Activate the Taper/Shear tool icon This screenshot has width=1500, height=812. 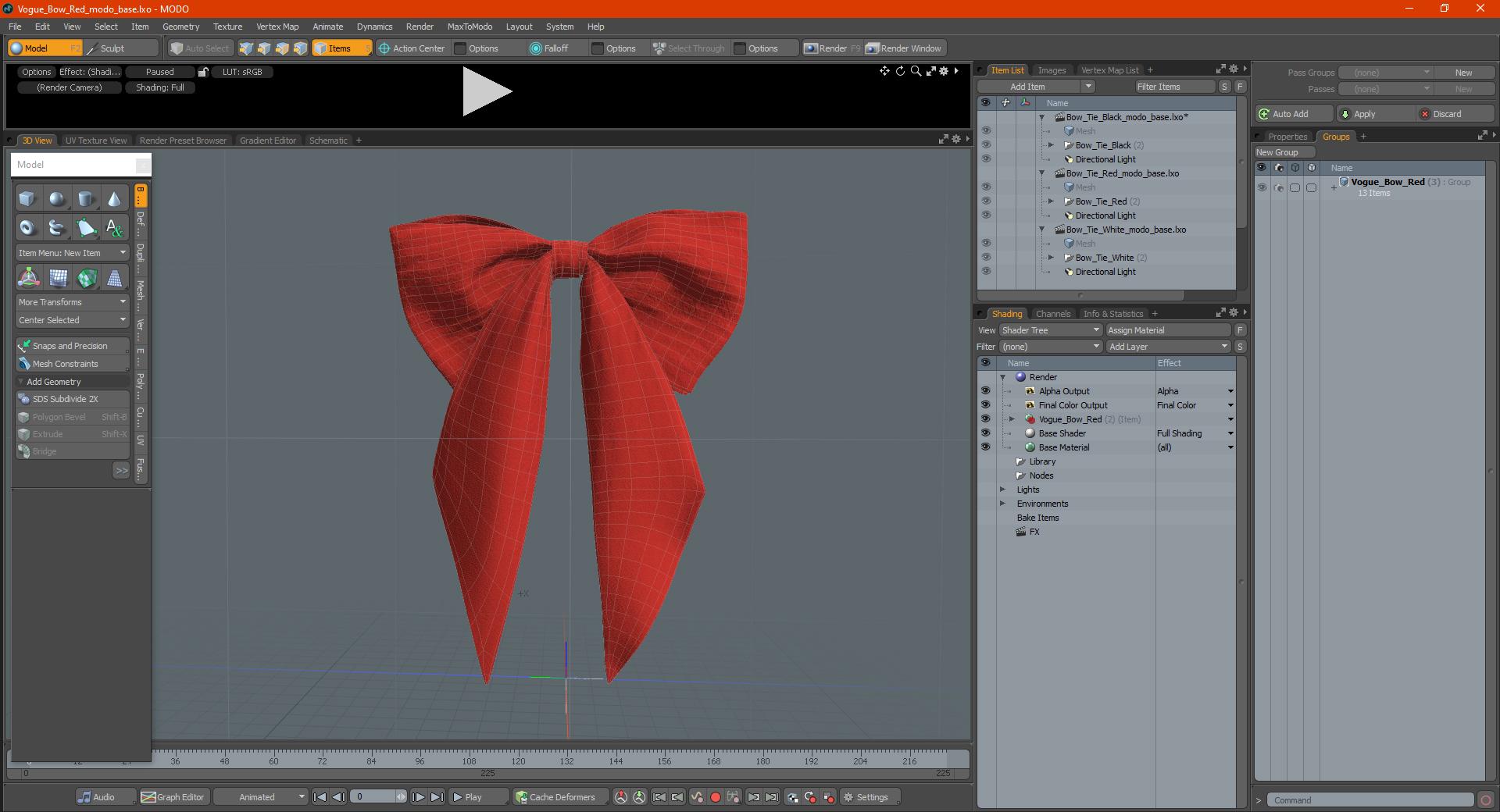(115, 278)
